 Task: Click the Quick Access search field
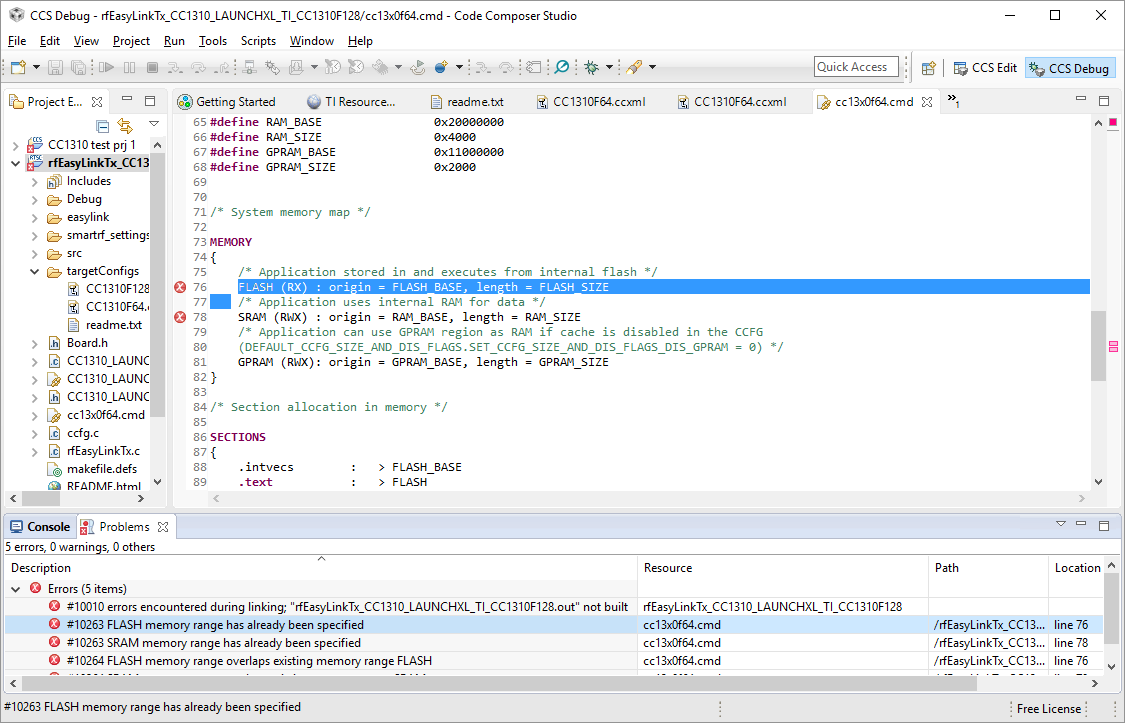pyautogui.click(x=855, y=67)
